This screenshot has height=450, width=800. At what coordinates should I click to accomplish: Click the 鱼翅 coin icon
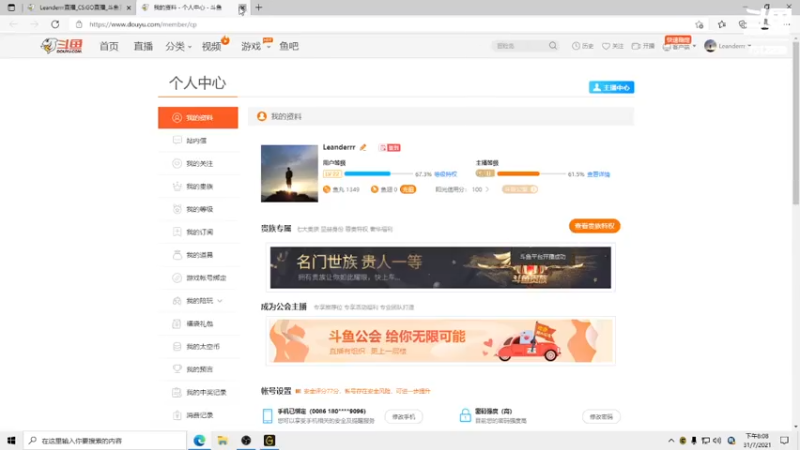374,189
